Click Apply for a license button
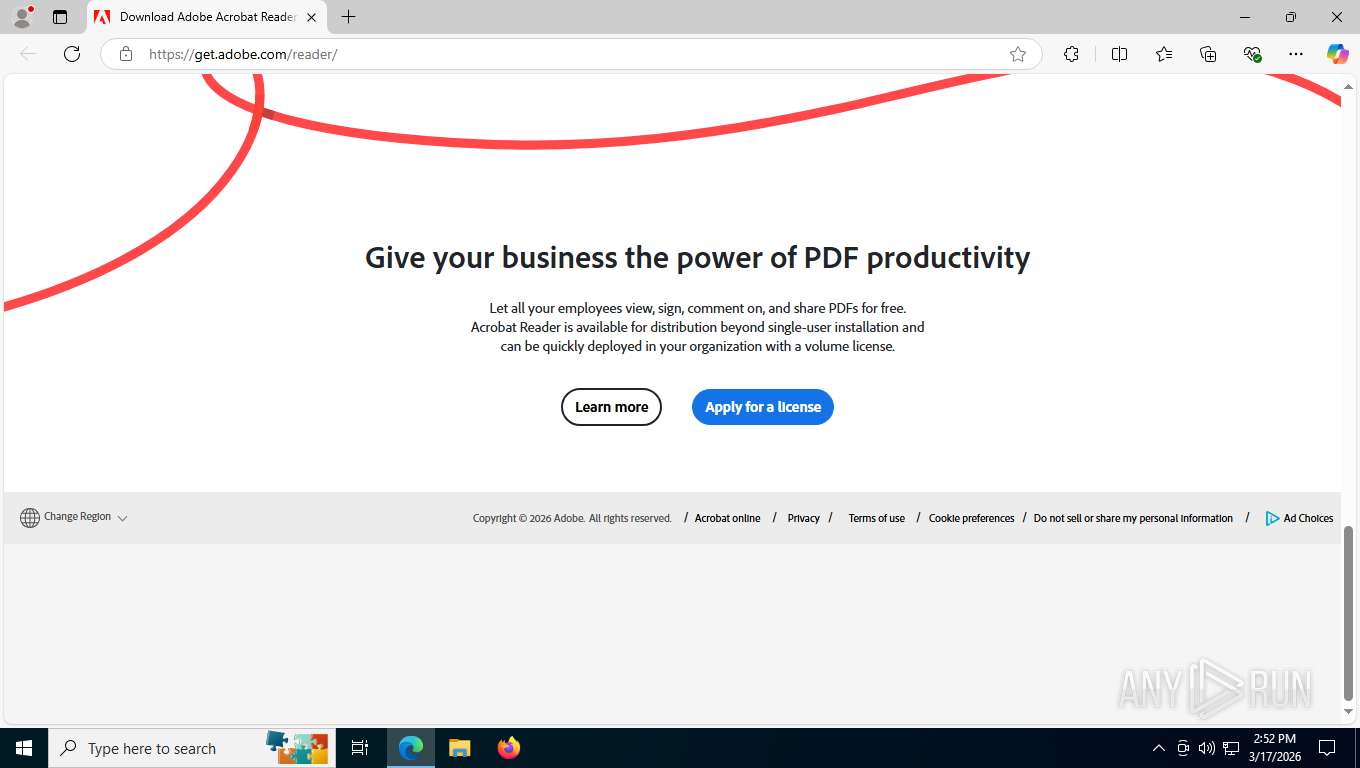 point(763,407)
